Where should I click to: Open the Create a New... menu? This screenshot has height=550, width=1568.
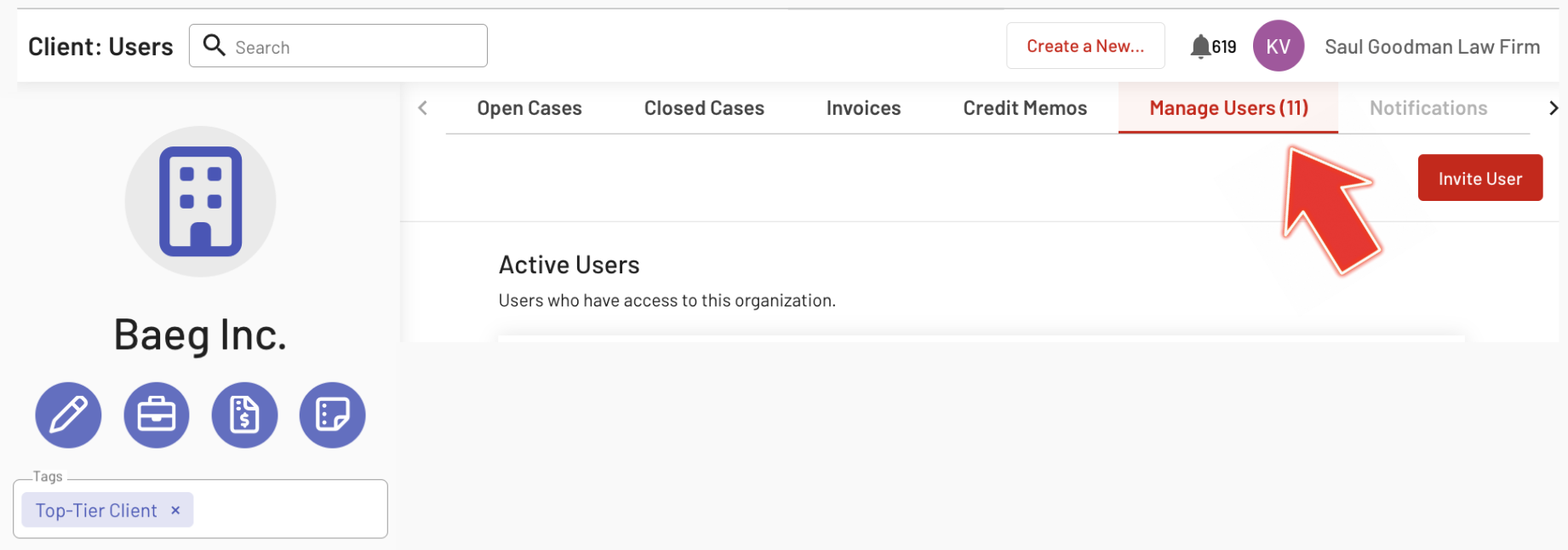(x=1084, y=46)
